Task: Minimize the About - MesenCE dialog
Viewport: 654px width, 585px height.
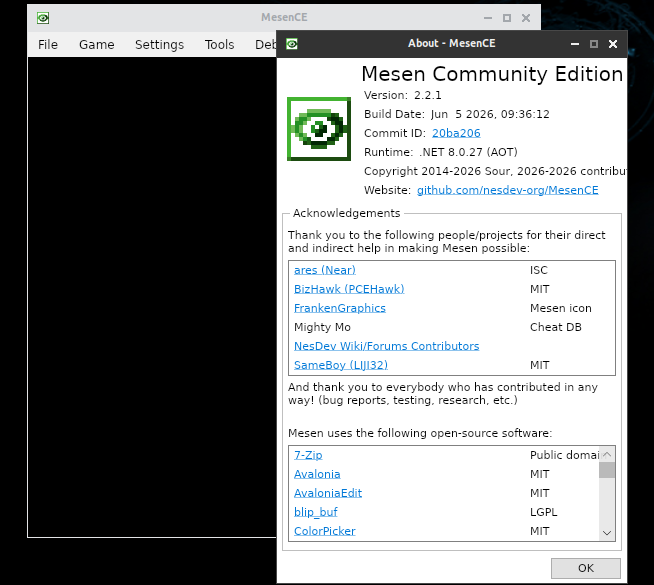Action: tap(575, 44)
